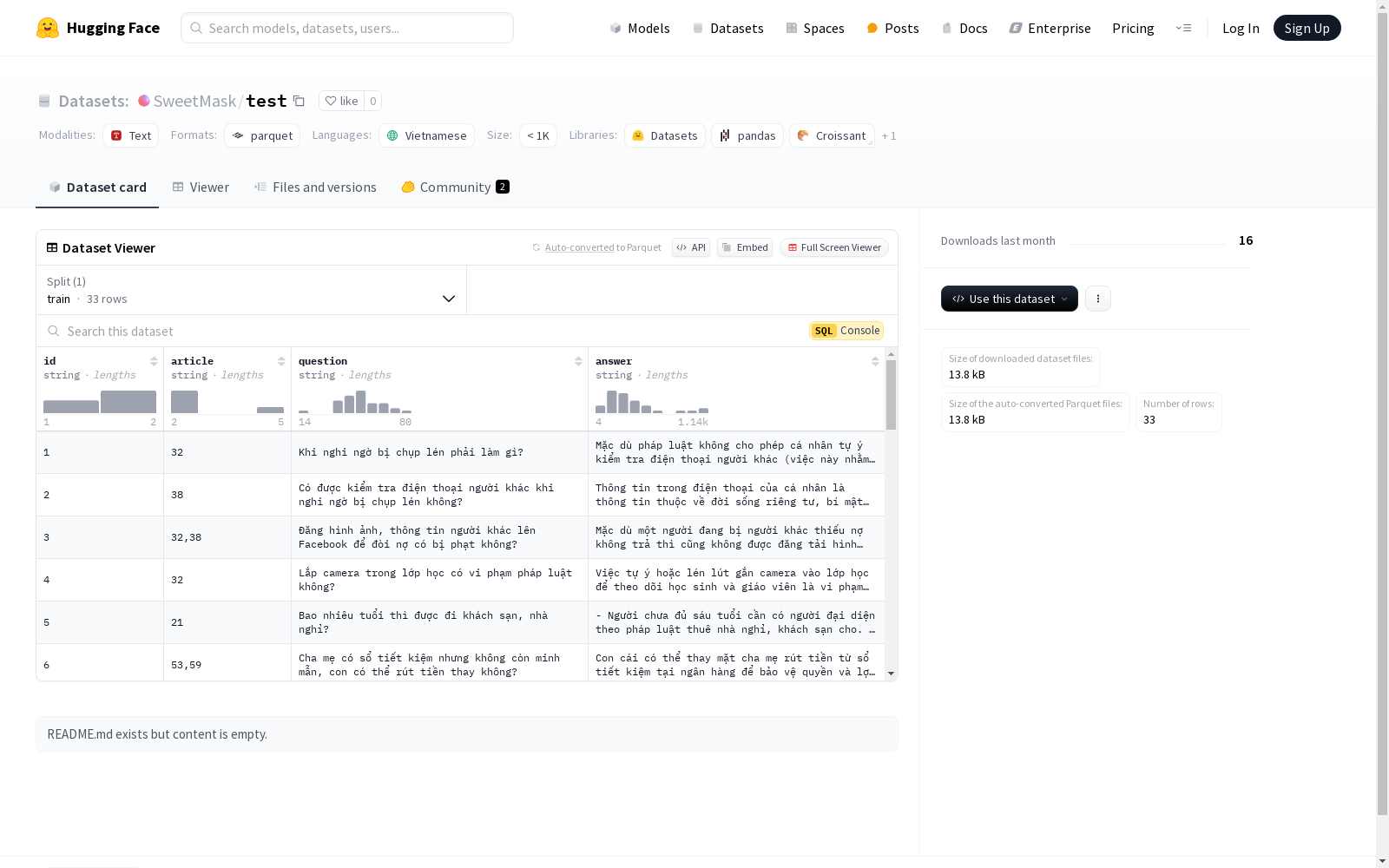Show the +1 more libraries
The height and width of the screenshot is (868, 1389).
[x=889, y=135]
